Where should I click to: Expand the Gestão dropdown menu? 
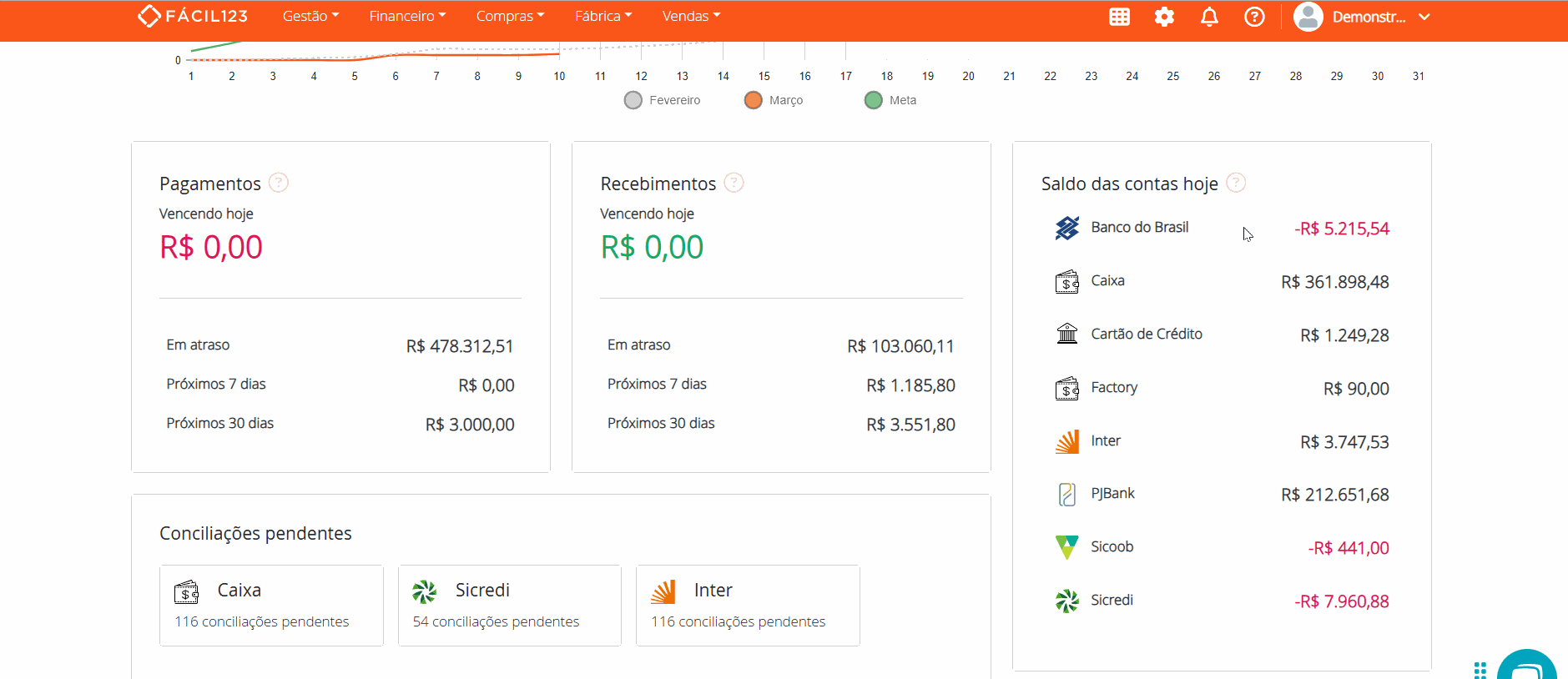click(x=310, y=16)
